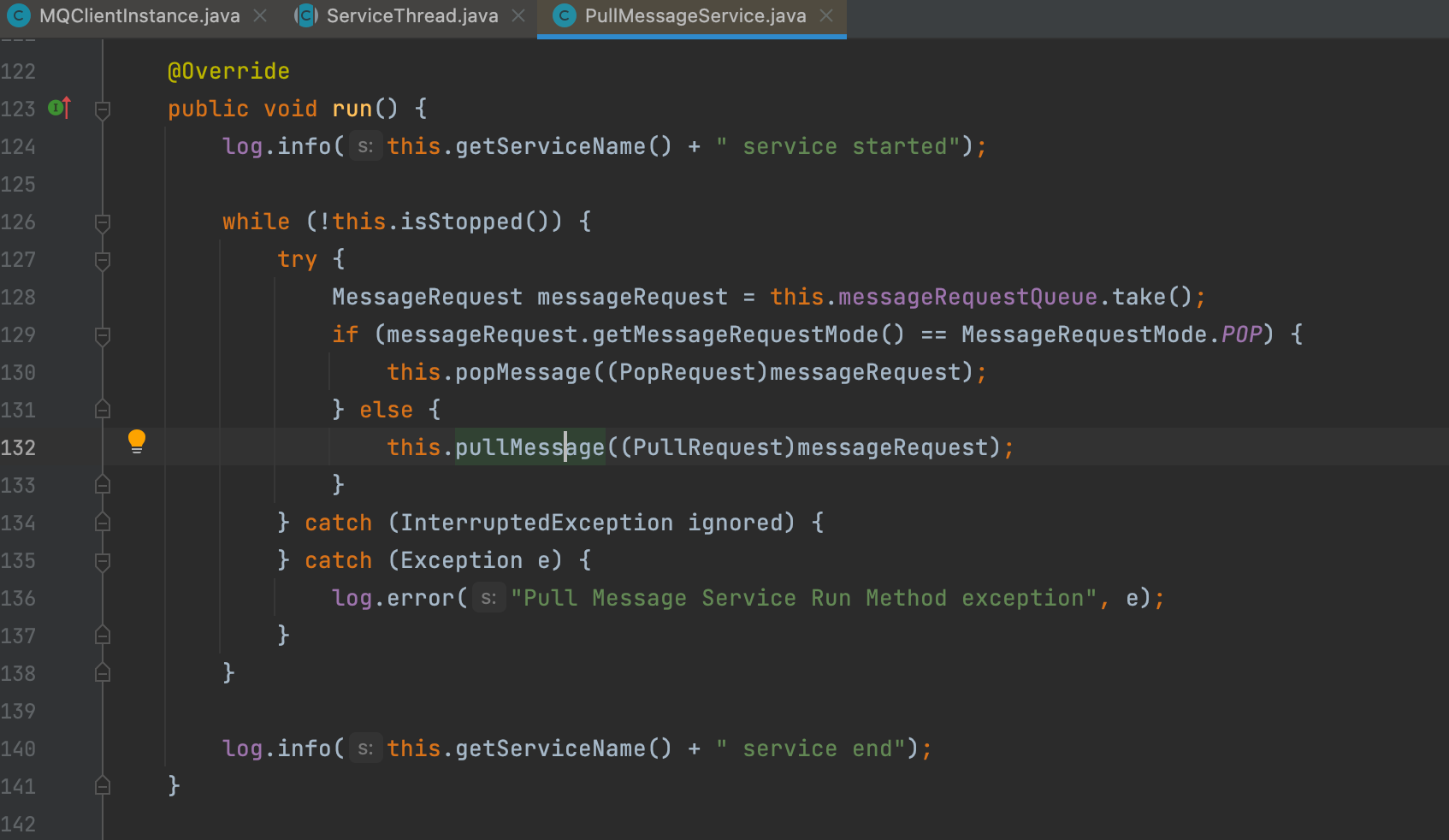Click the implements-method gutter icon on line 123
Screen dimensions: 1449x840
pyautogui.click(x=59, y=108)
